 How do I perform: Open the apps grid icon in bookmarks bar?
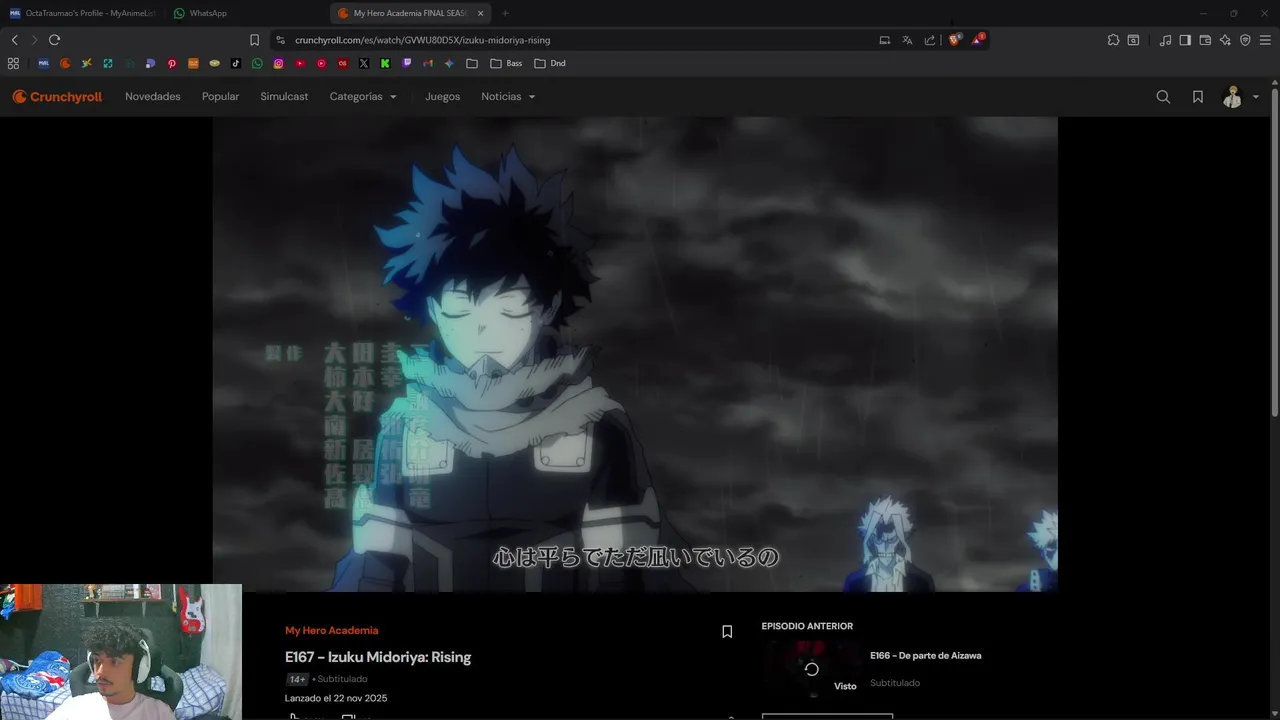(13, 63)
